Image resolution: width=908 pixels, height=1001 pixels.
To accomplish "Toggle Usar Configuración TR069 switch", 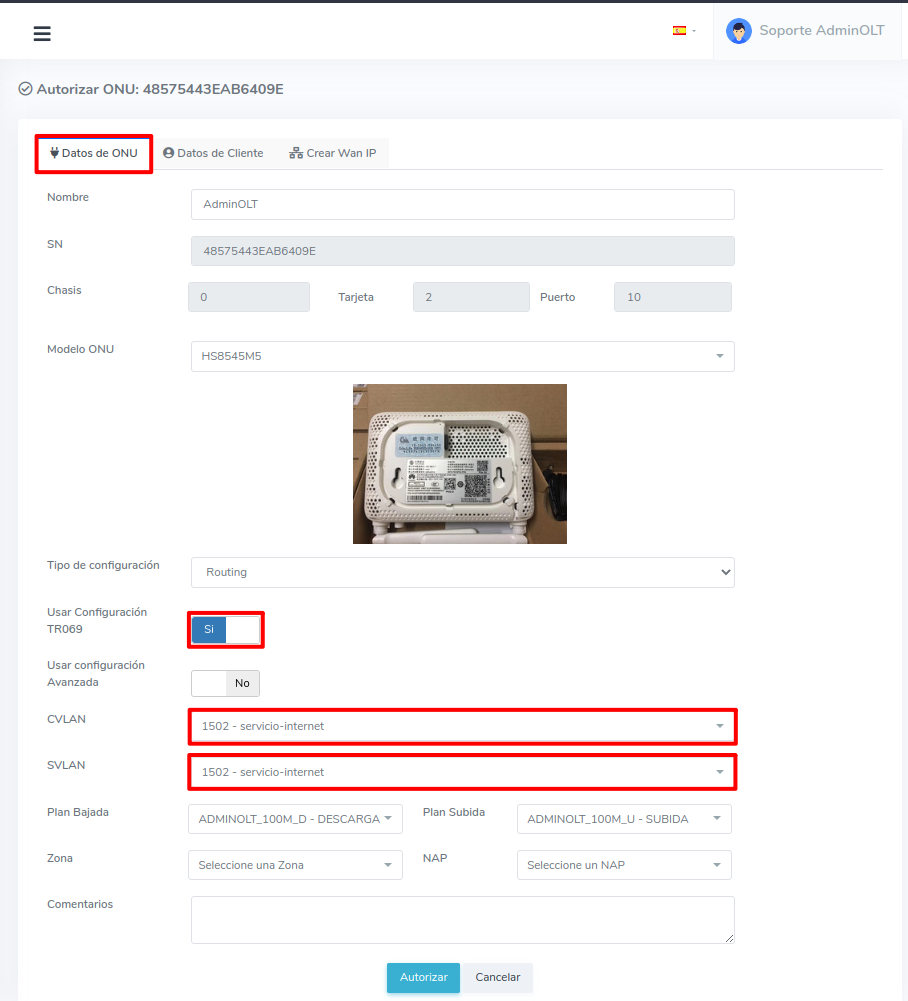I will coord(226,630).
